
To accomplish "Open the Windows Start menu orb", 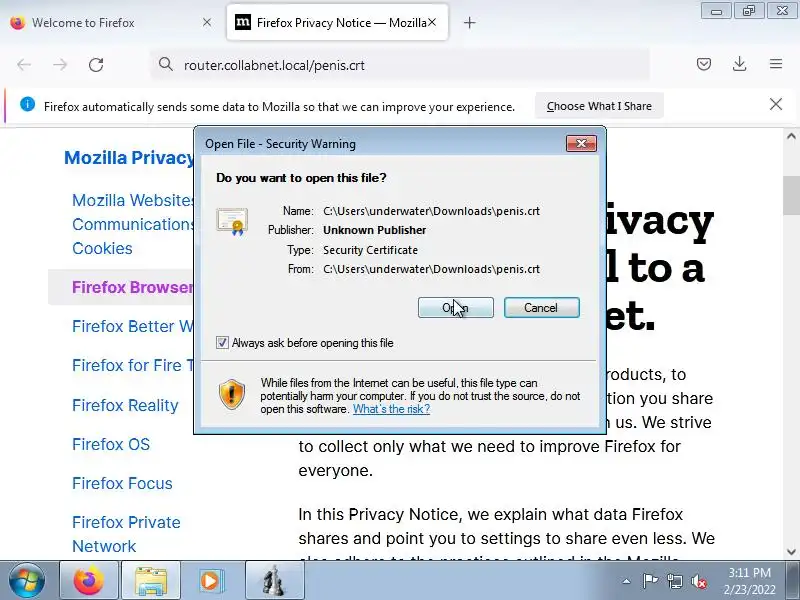I will (x=26, y=580).
